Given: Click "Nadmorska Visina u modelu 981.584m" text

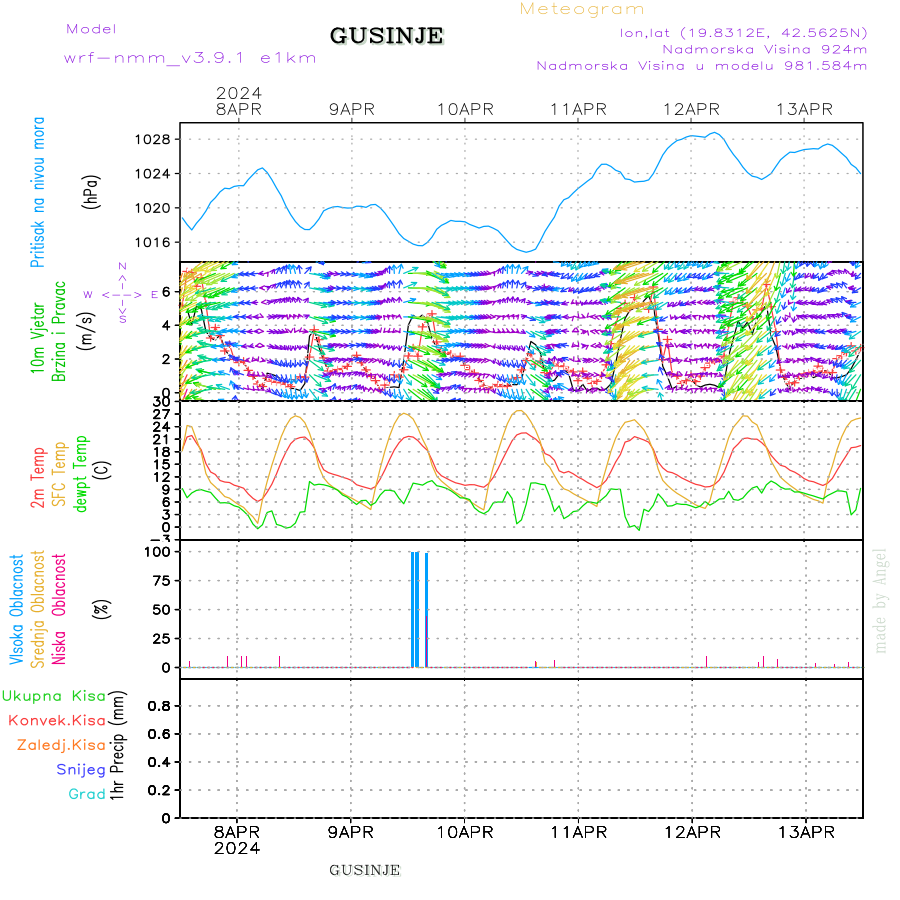Looking at the screenshot, I should 701,65.
